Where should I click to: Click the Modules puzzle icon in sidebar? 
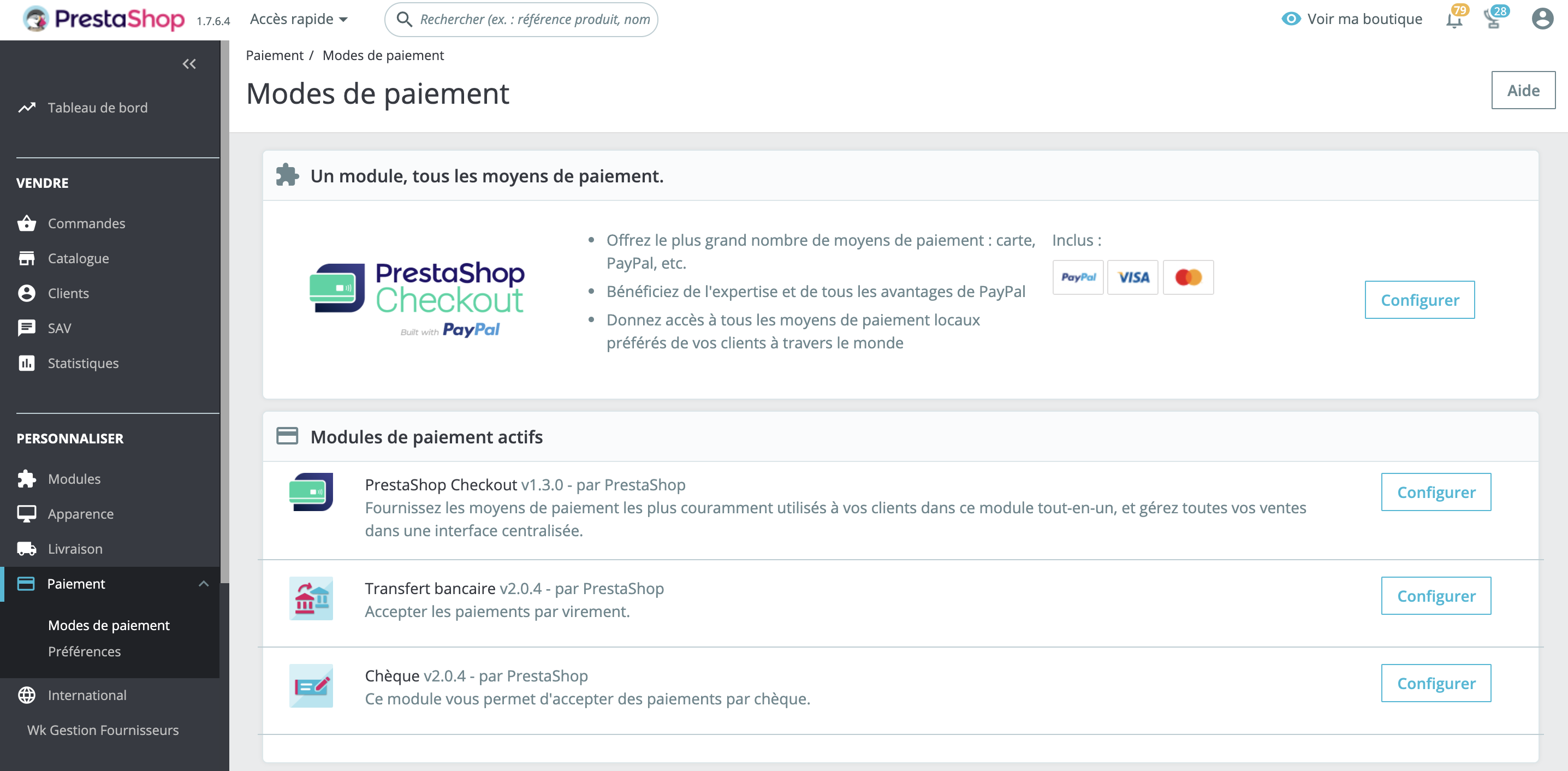pos(27,479)
